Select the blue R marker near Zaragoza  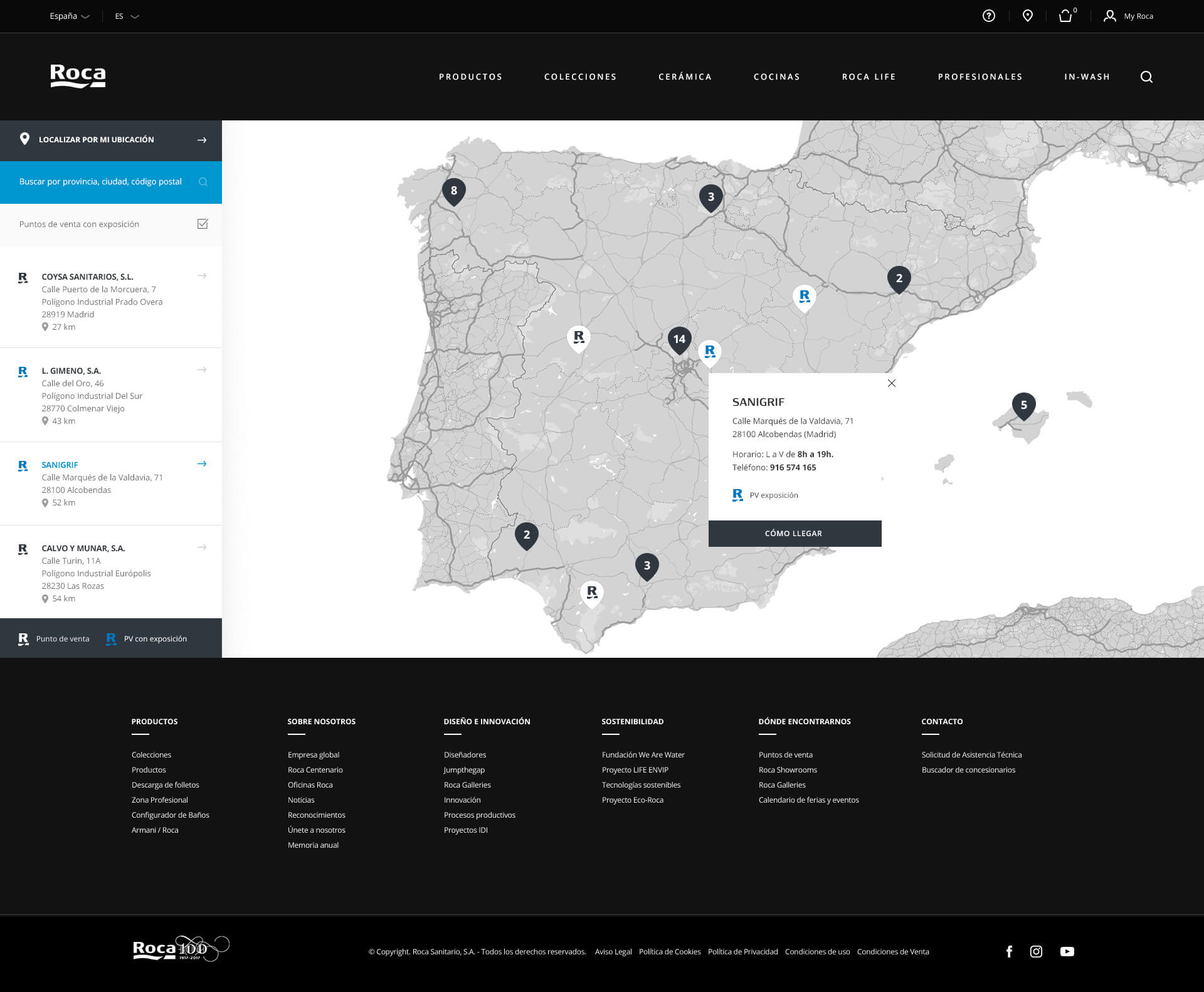click(804, 298)
